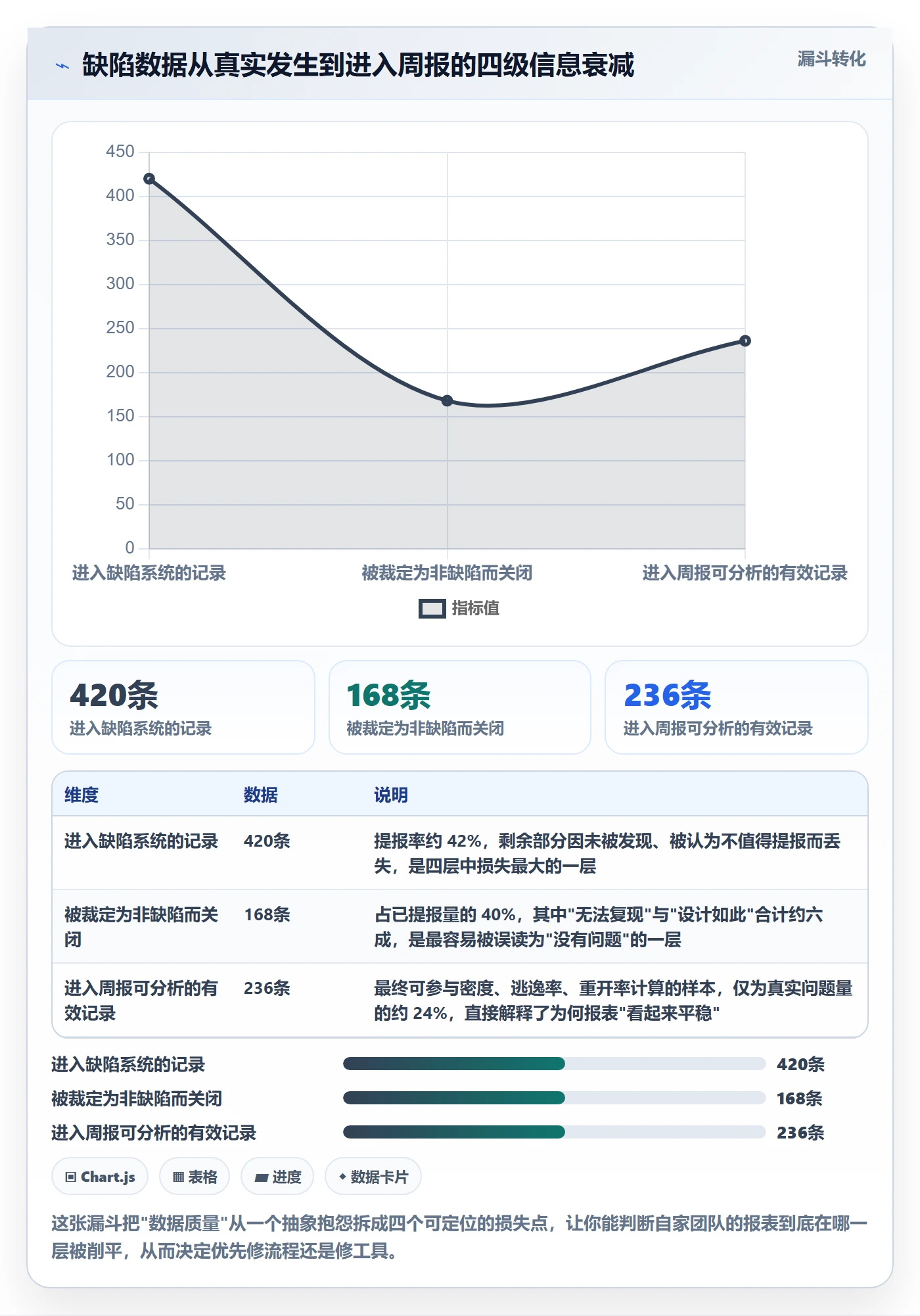Screen dimensions: 920x1316
Task: Select the 进度 chip
Action: tap(277, 1177)
